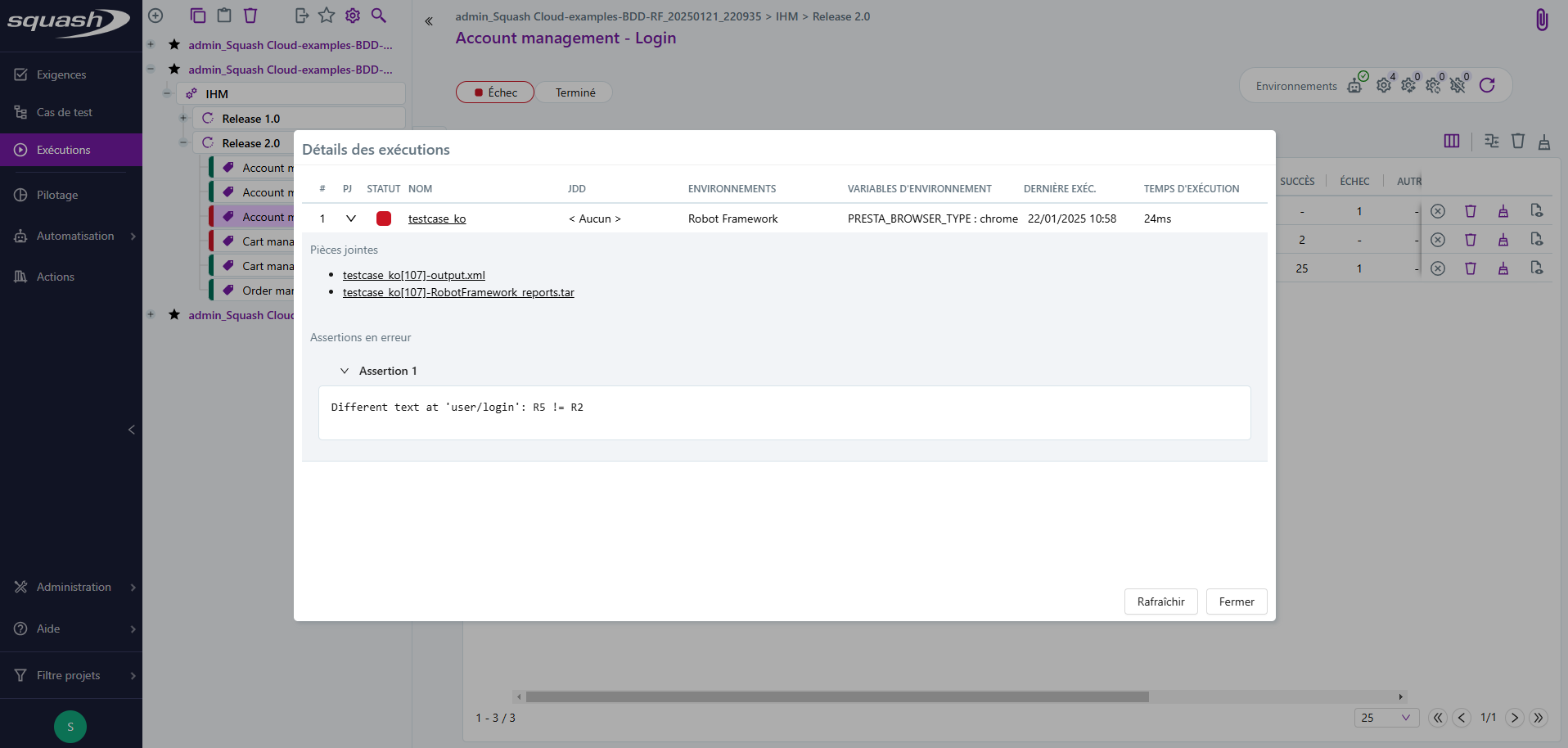Image resolution: width=1568 pixels, height=748 pixels.
Task: Switch to the Cas de test section
Action: click(65, 111)
